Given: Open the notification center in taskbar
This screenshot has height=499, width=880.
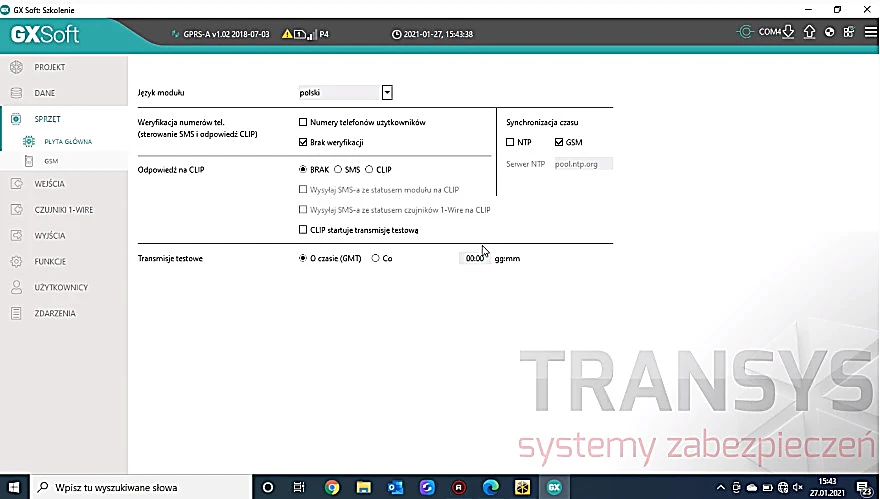Looking at the screenshot, I should 865,487.
